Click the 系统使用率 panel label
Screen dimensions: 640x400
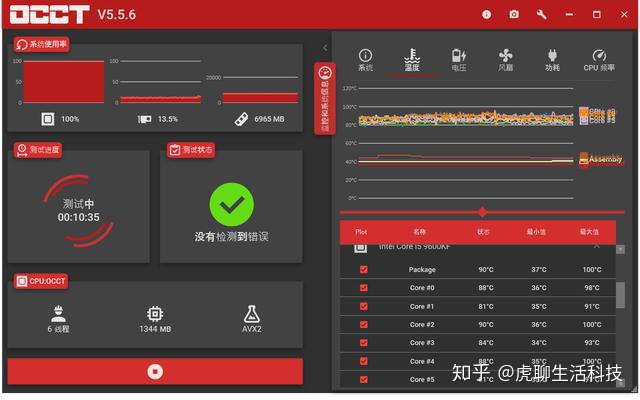tap(41, 44)
